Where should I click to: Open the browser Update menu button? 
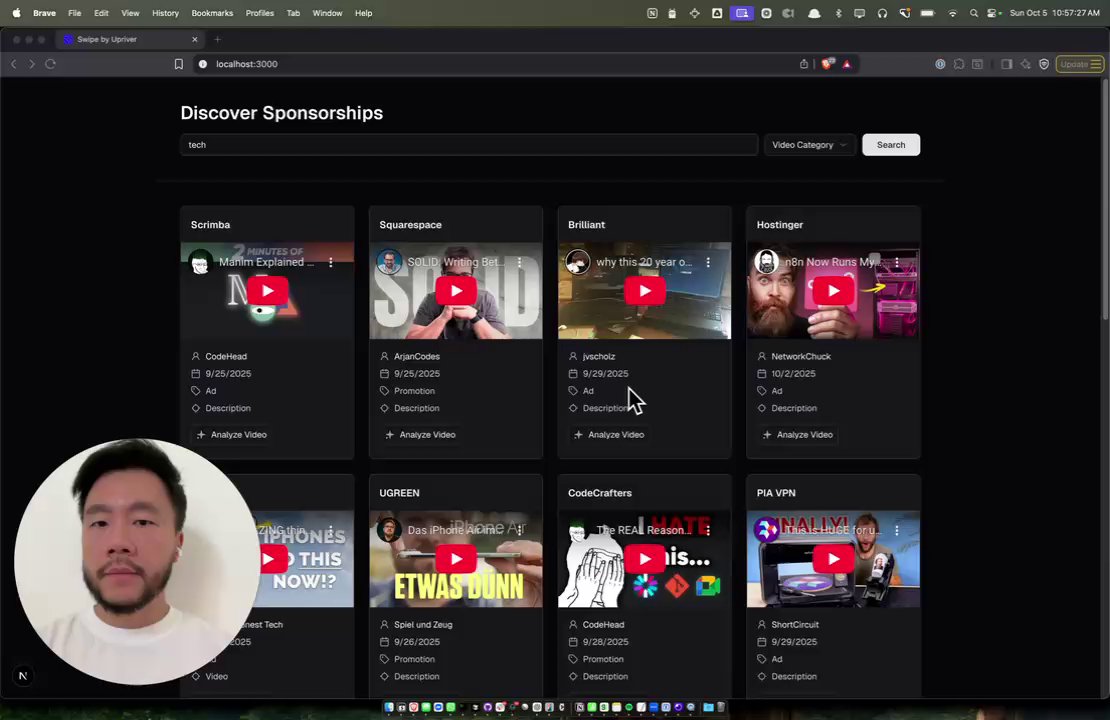(x=1080, y=64)
